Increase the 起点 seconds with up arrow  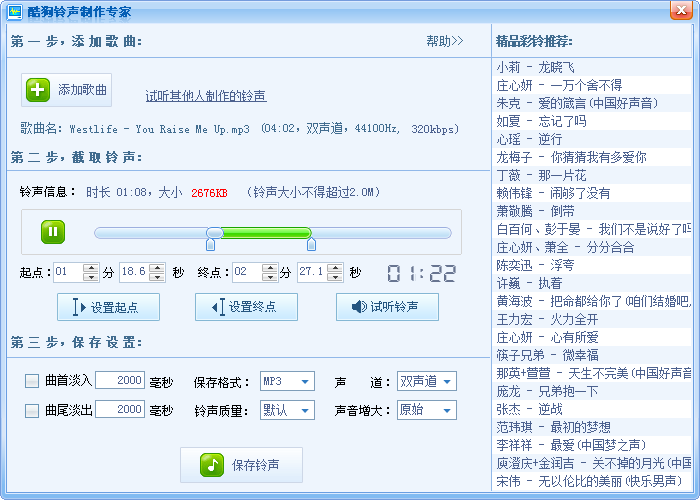(157, 267)
